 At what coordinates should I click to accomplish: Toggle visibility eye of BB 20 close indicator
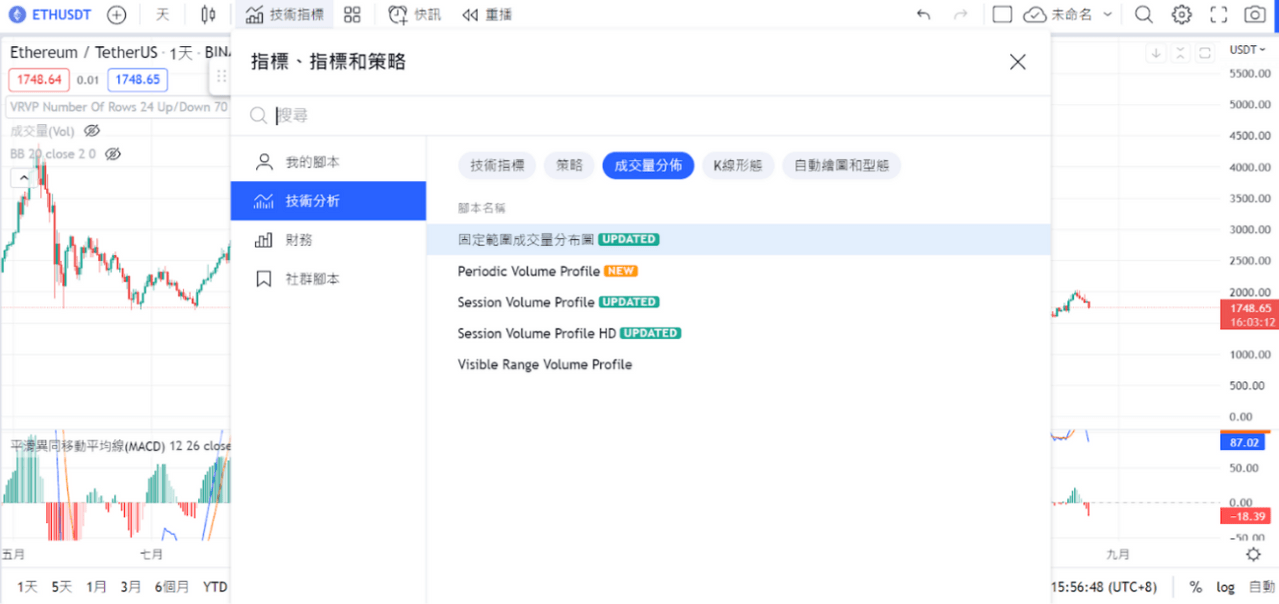(113, 154)
